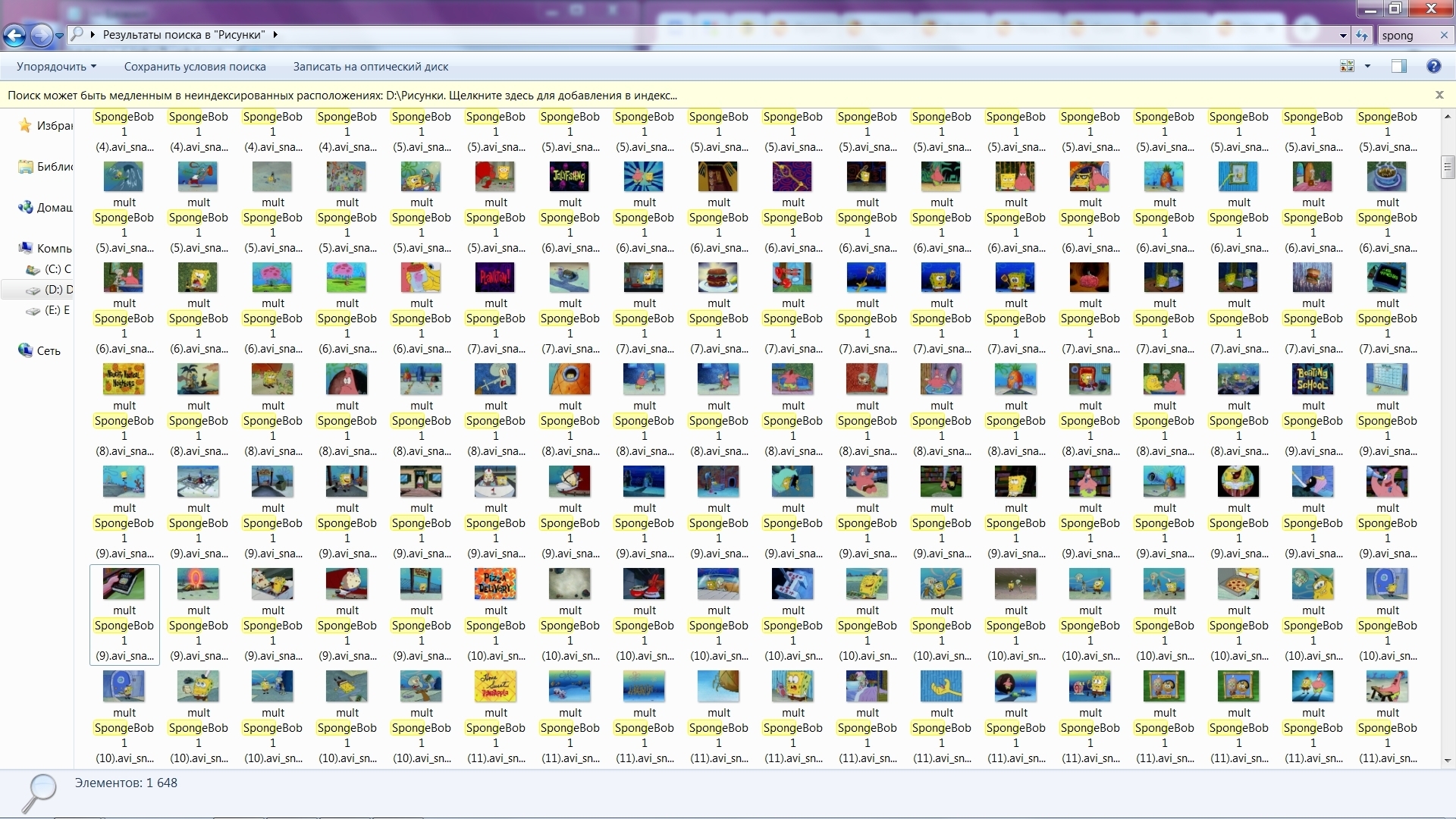This screenshot has height=819, width=1456.
Task: Toggle the preview pane button
Action: tap(1399, 67)
